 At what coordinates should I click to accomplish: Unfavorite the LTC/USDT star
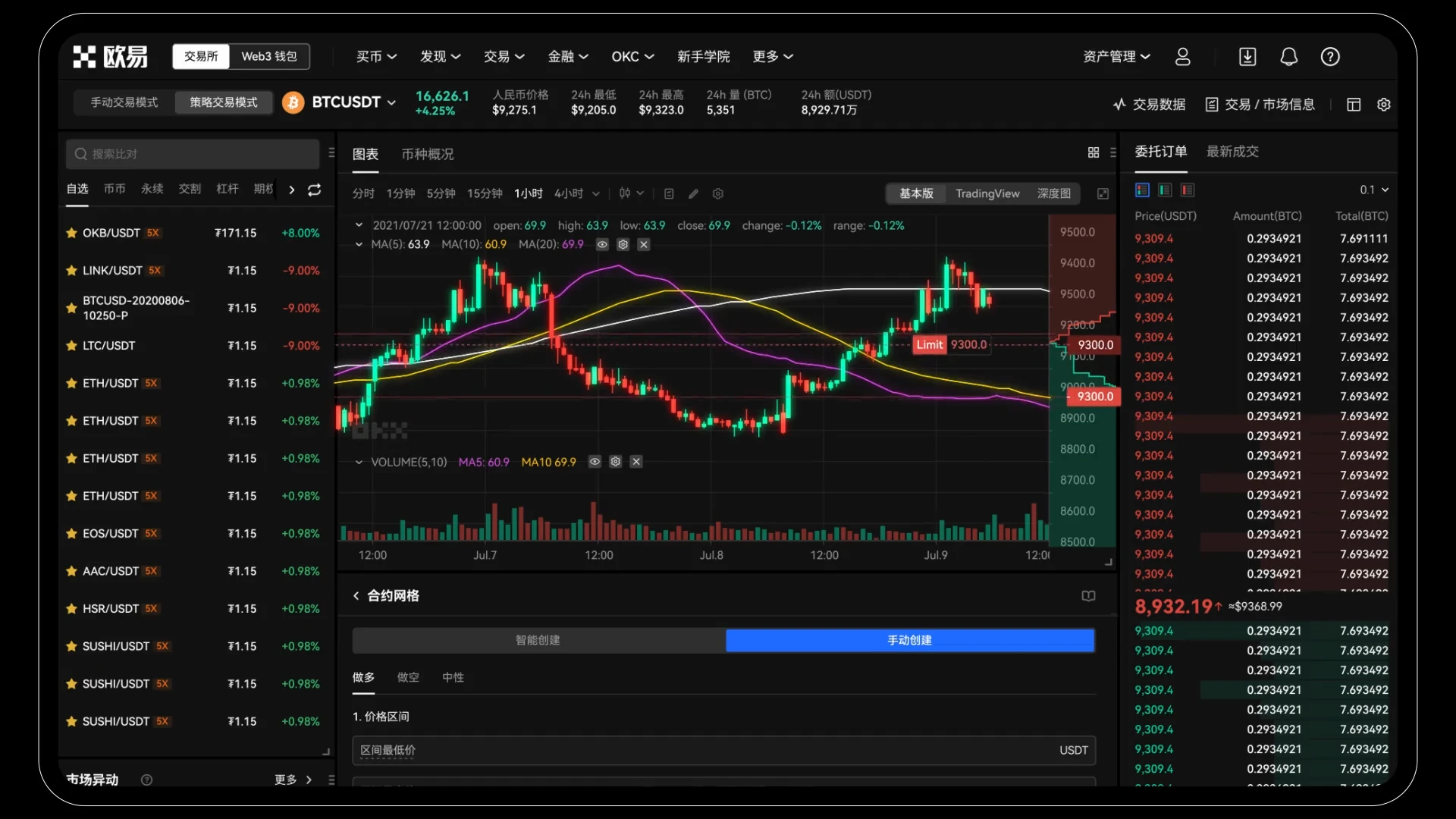71,346
